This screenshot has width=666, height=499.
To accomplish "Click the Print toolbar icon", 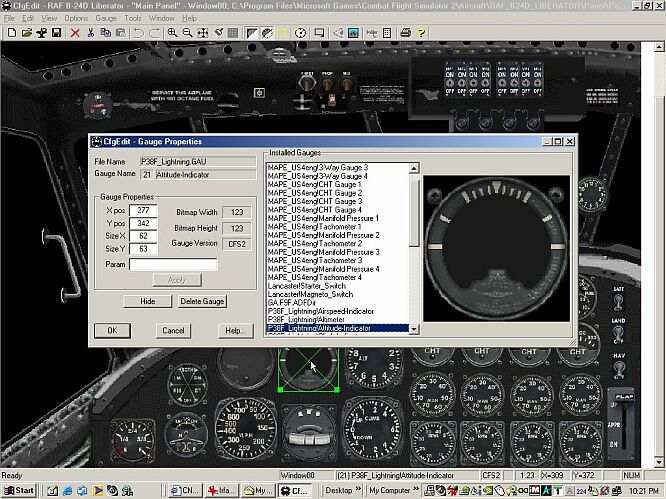I will [406, 33].
